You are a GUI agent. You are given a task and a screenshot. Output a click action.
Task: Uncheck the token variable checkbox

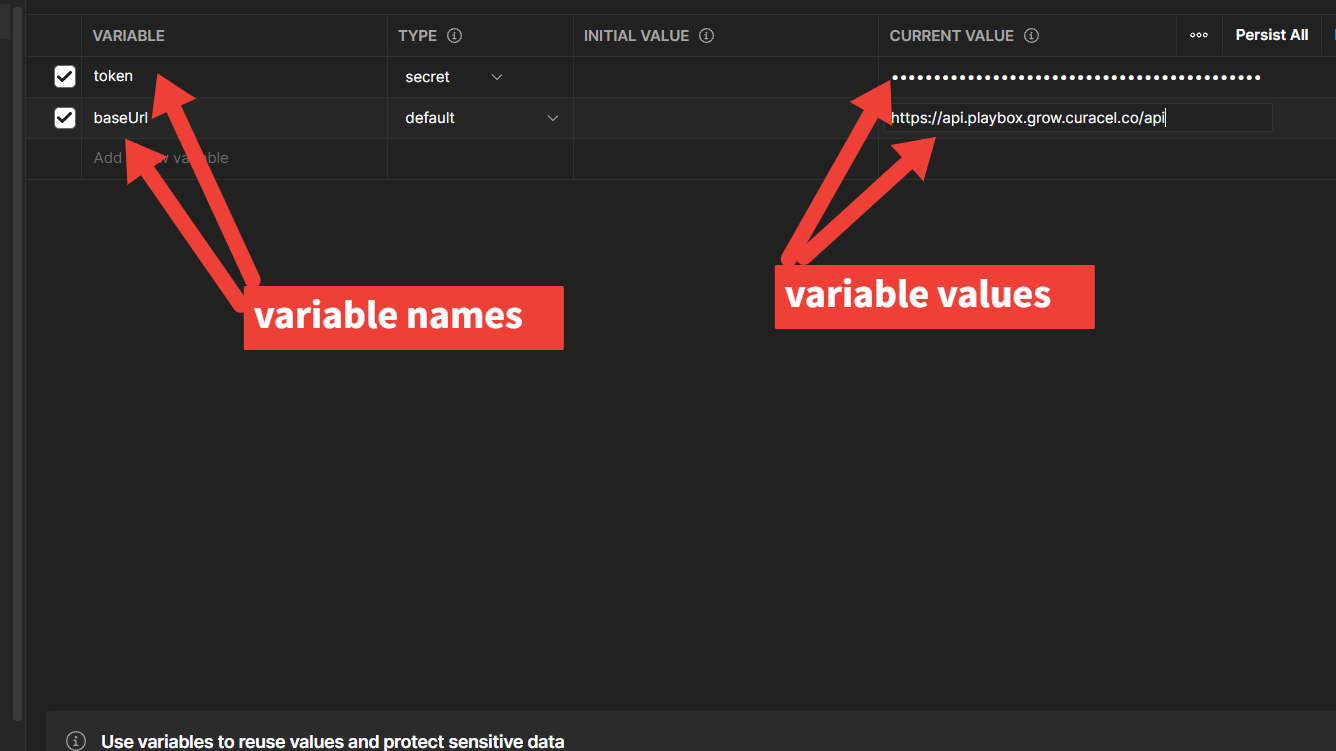coord(65,77)
